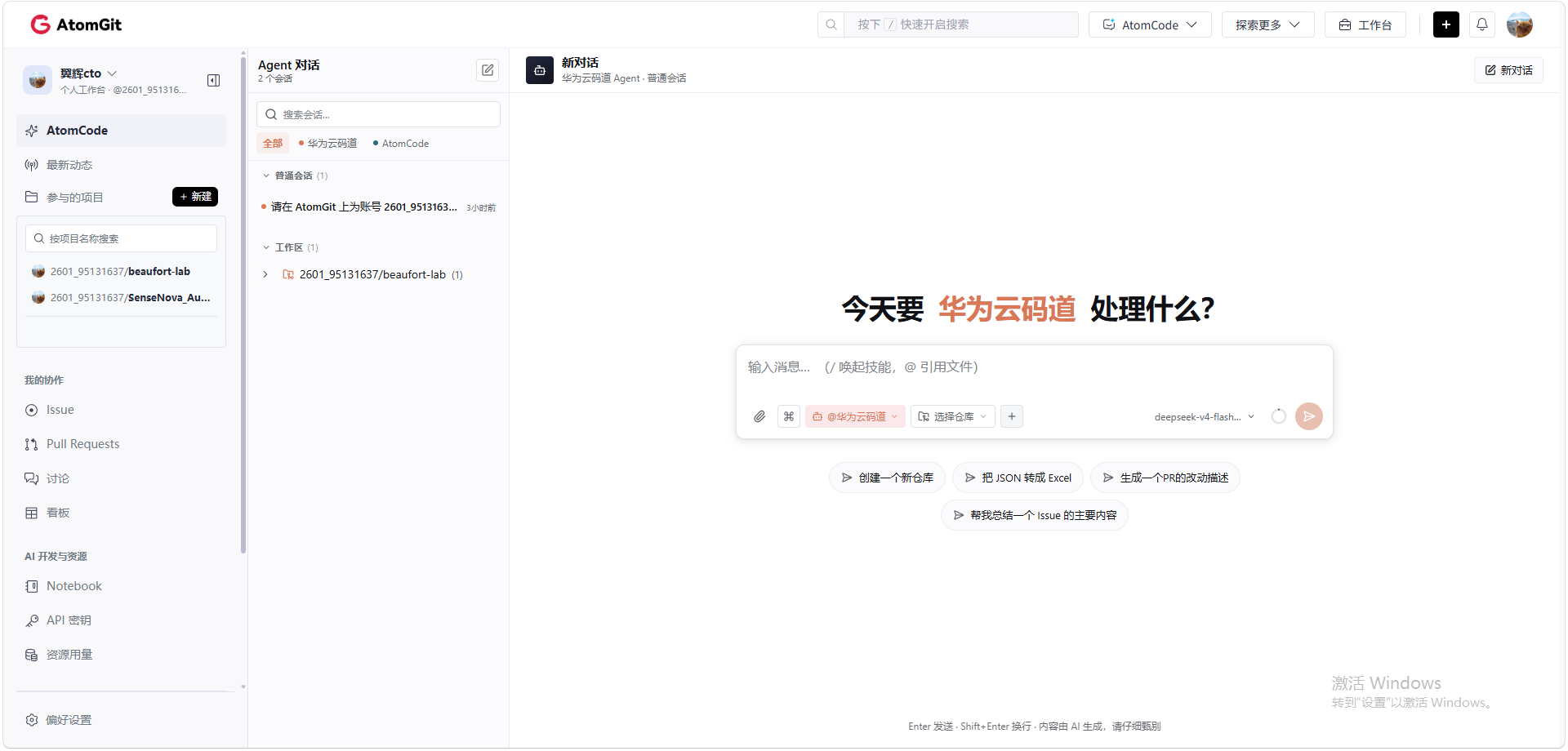Click the attach file paperclip icon
Viewport: 1568px width, 751px height.
tap(759, 416)
